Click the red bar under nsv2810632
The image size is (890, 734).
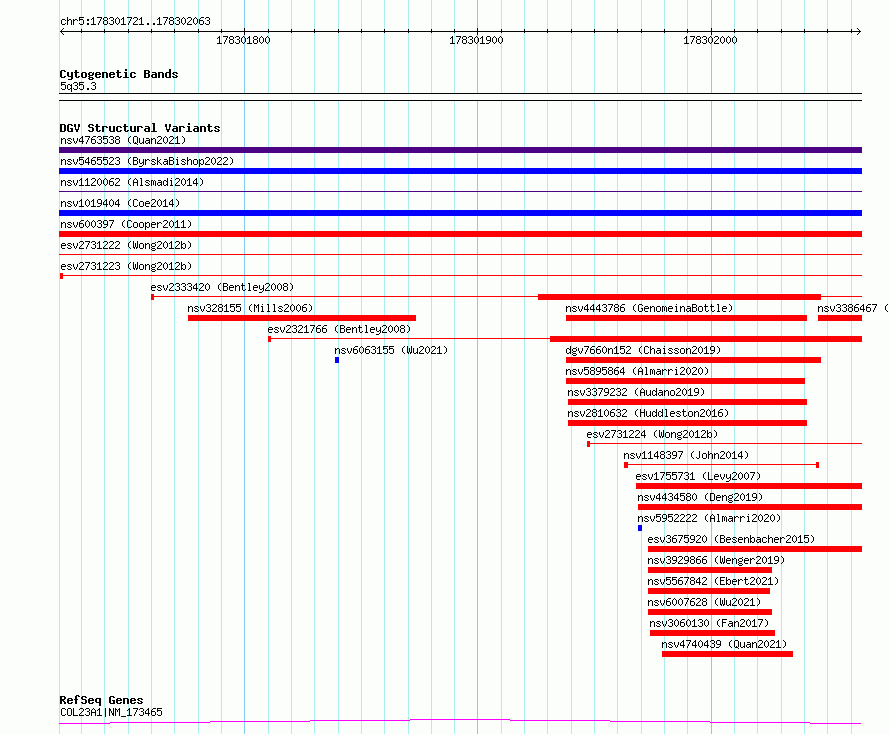(x=687, y=423)
